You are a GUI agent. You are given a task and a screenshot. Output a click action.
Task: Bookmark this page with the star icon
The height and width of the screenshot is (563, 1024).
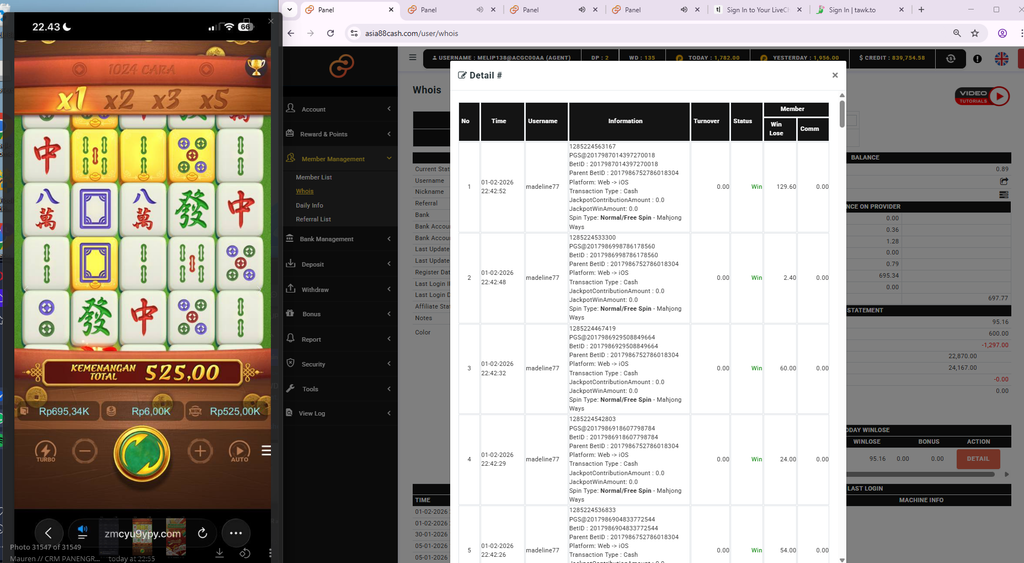click(975, 33)
